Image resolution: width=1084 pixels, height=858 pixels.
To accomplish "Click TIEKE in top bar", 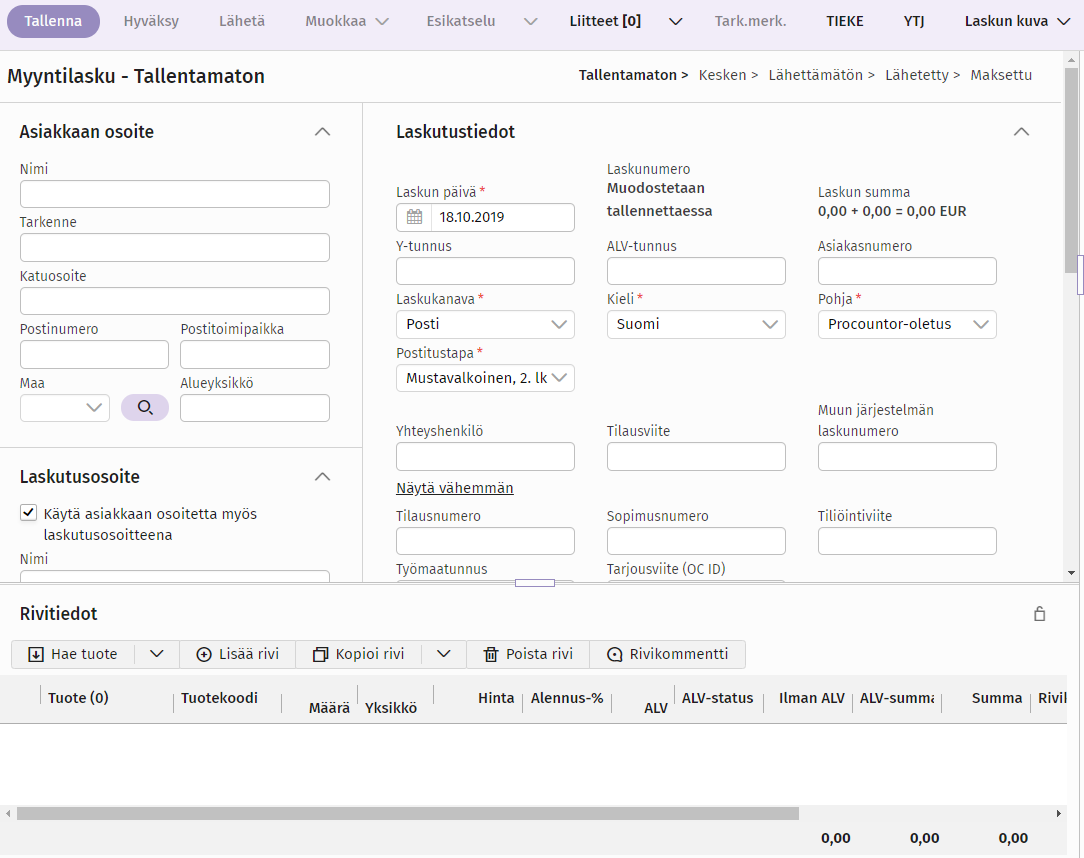I will (x=845, y=21).
